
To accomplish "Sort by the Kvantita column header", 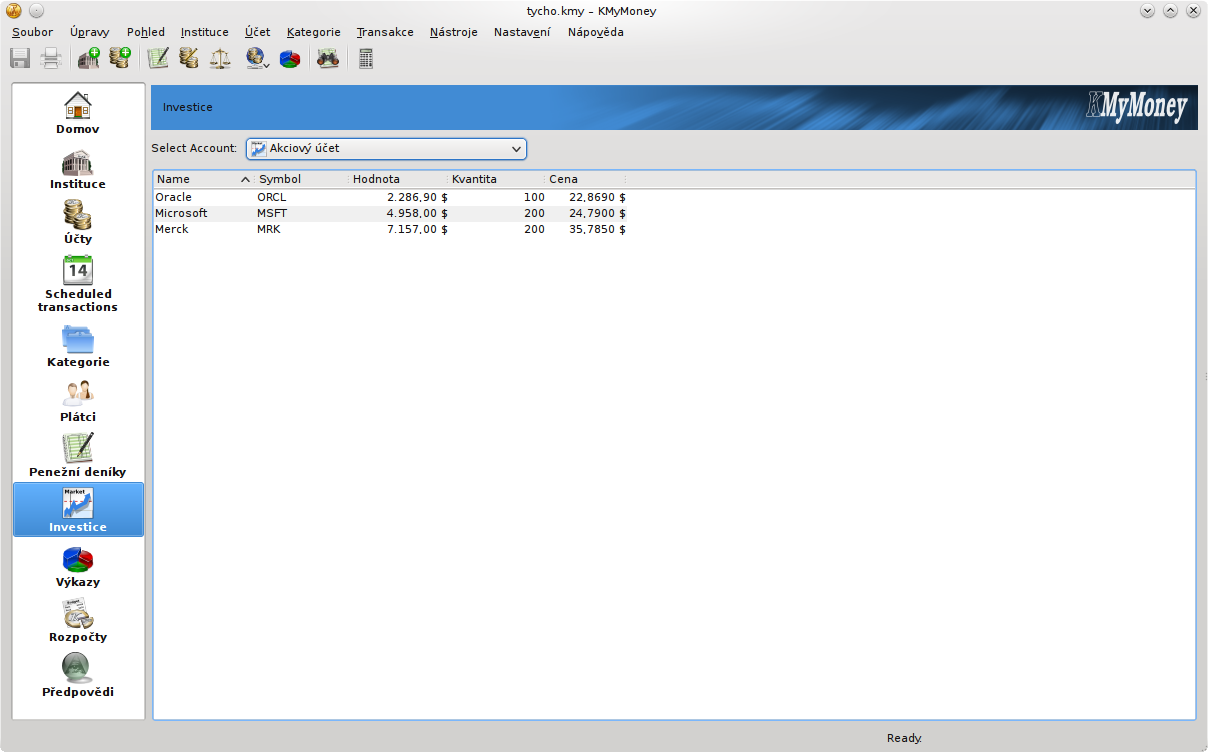I will [497, 179].
